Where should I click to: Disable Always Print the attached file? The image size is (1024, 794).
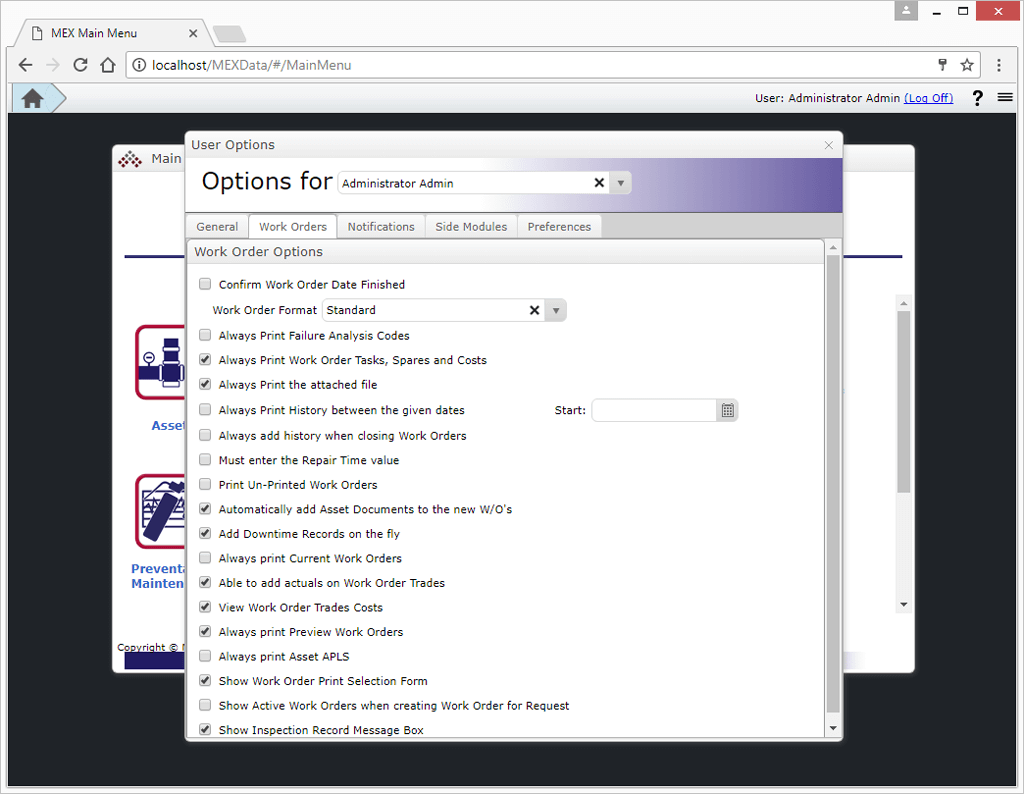[x=205, y=385]
